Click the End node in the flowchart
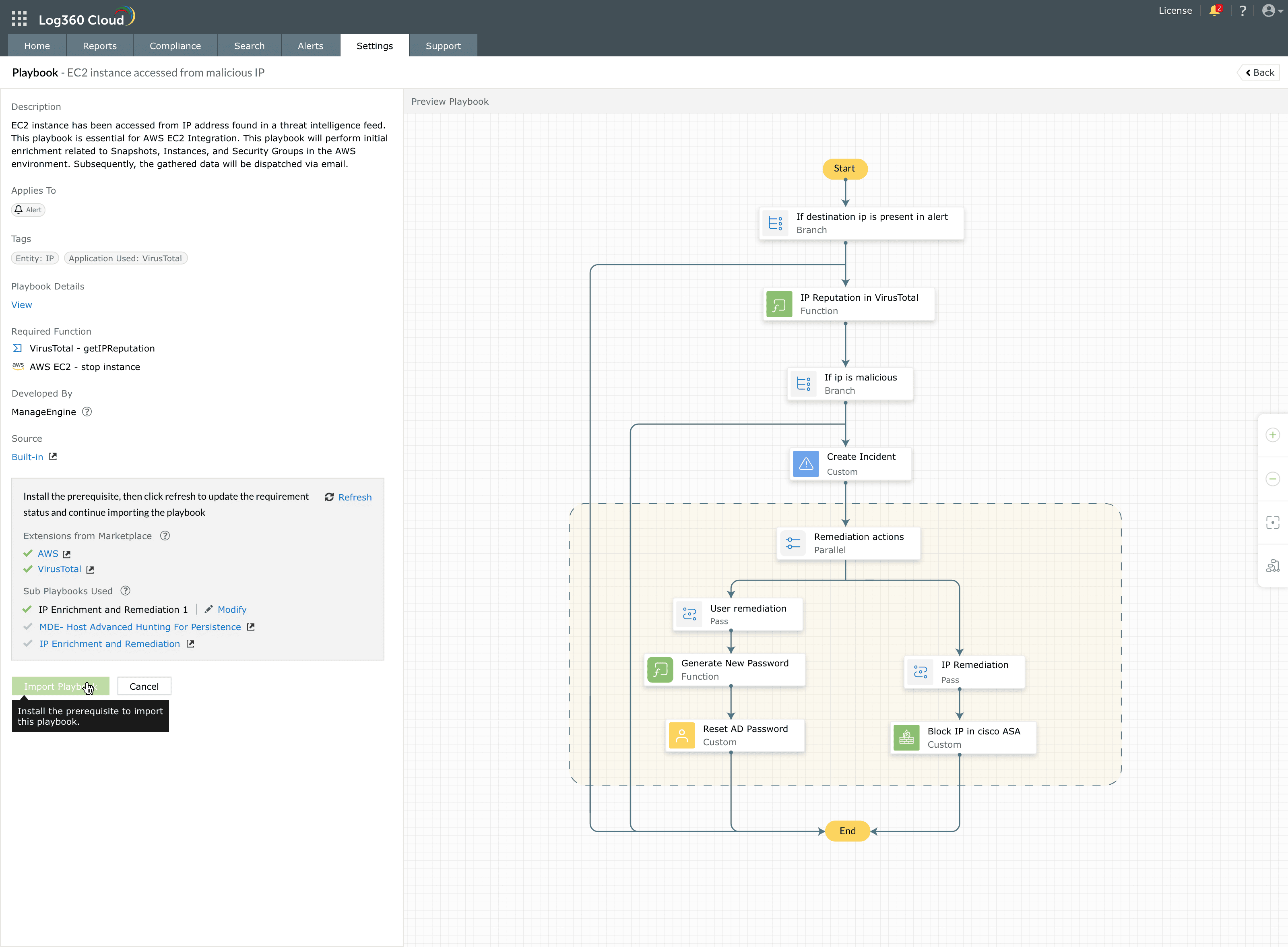The image size is (1288, 947). (x=847, y=831)
